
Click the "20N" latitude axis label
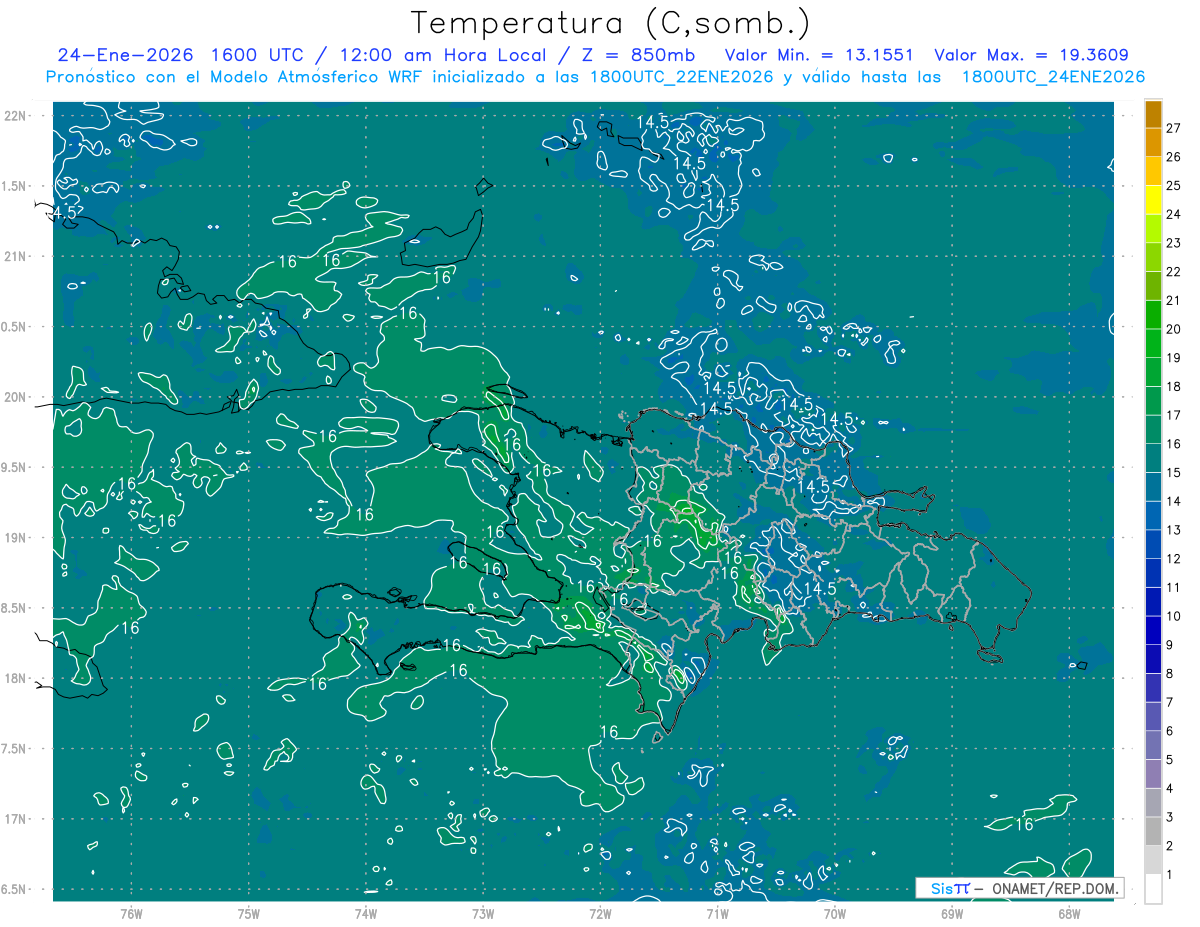coord(15,397)
